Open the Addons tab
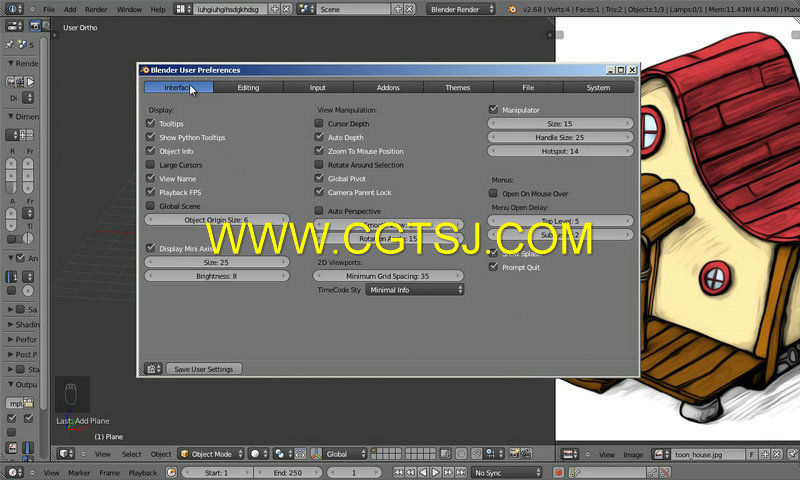 point(388,87)
